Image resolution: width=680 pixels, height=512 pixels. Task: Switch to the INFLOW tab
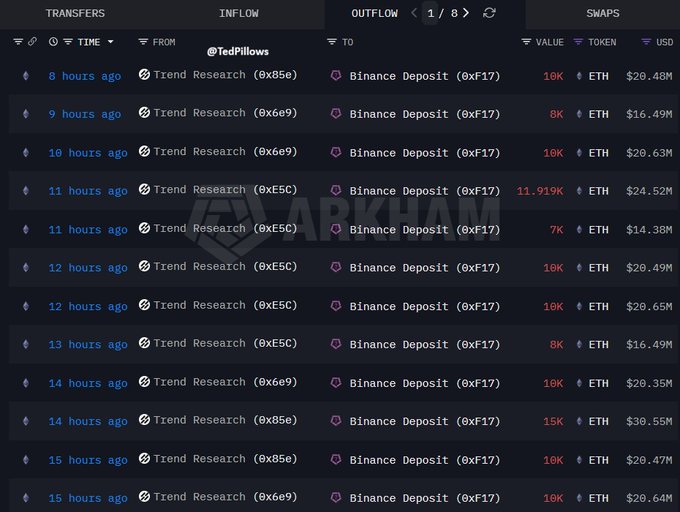click(239, 13)
